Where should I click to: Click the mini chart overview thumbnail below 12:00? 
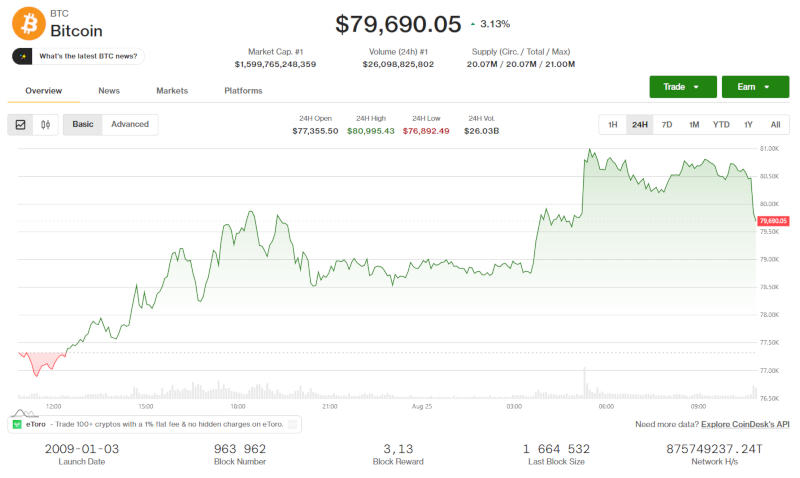[24, 413]
